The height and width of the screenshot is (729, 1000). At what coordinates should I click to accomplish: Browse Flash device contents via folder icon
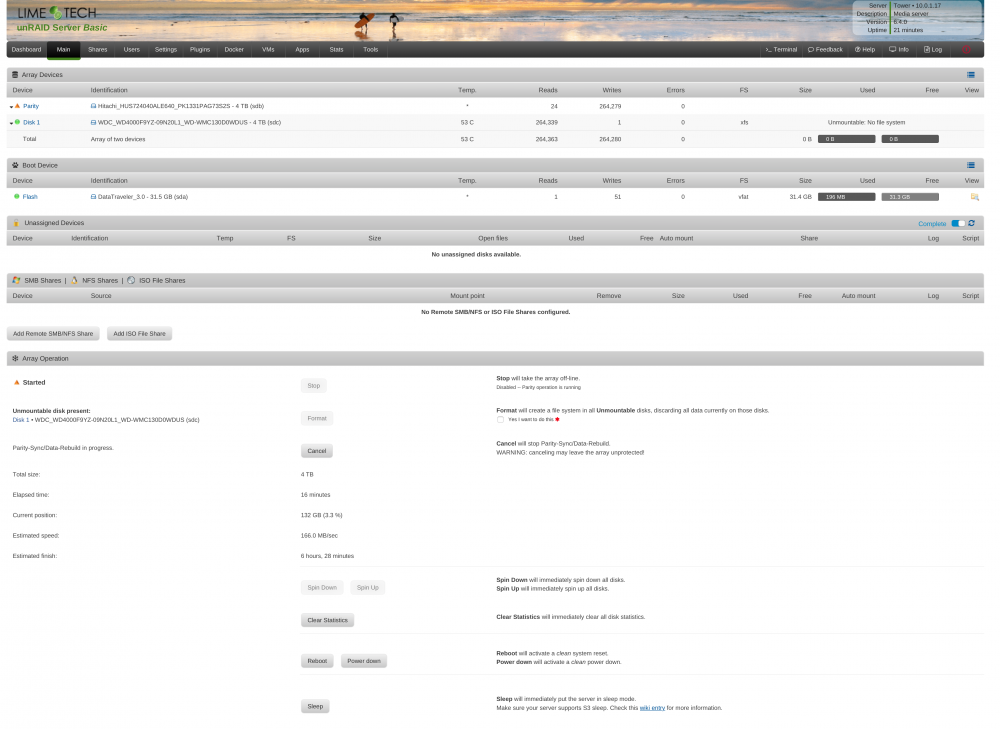(974, 196)
